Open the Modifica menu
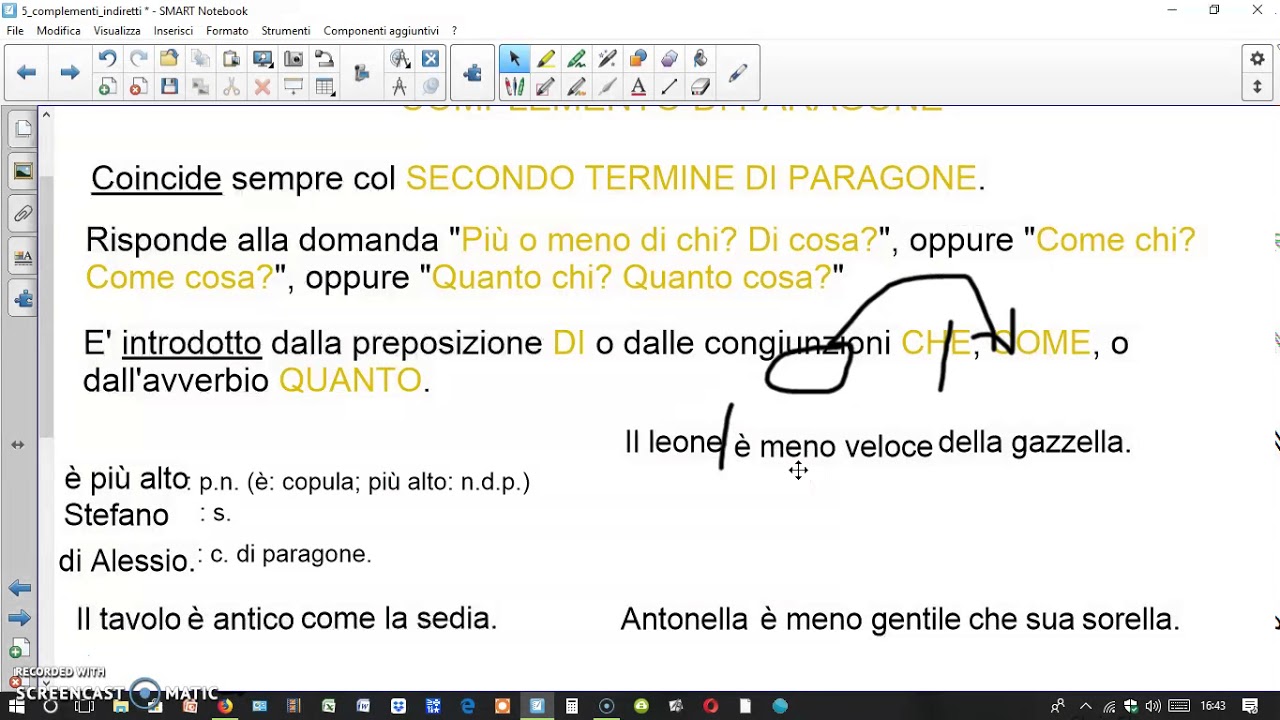 59,31
